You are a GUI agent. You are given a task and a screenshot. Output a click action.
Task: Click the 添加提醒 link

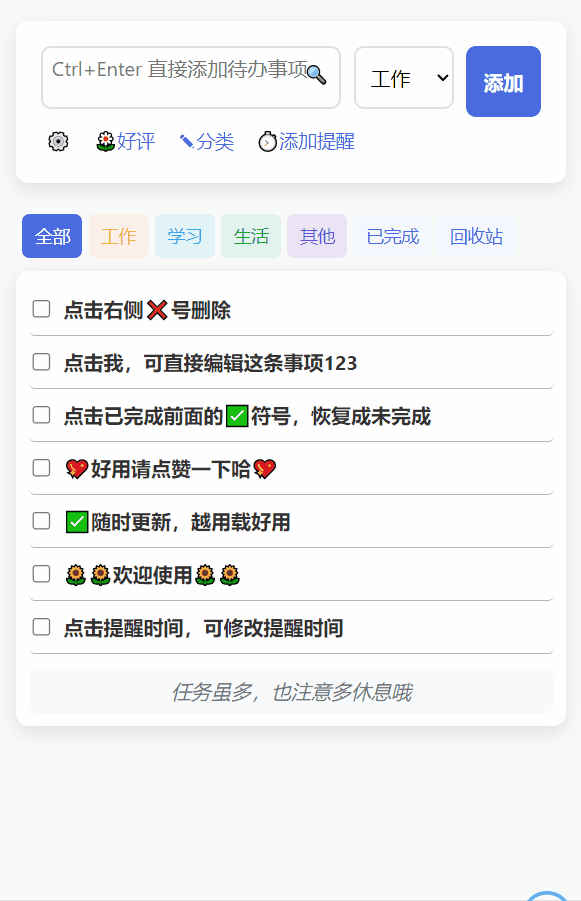tap(317, 141)
